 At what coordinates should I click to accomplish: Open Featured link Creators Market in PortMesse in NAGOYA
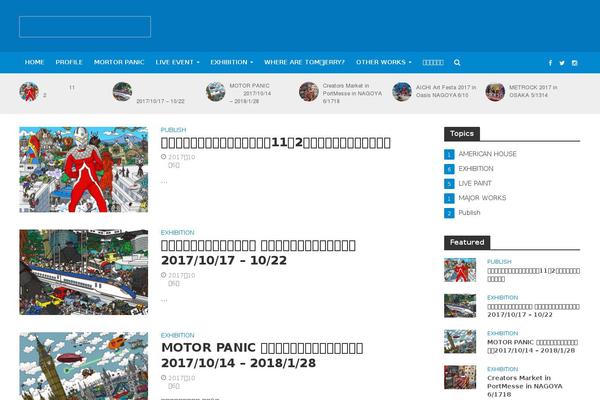pyautogui.click(x=525, y=386)
